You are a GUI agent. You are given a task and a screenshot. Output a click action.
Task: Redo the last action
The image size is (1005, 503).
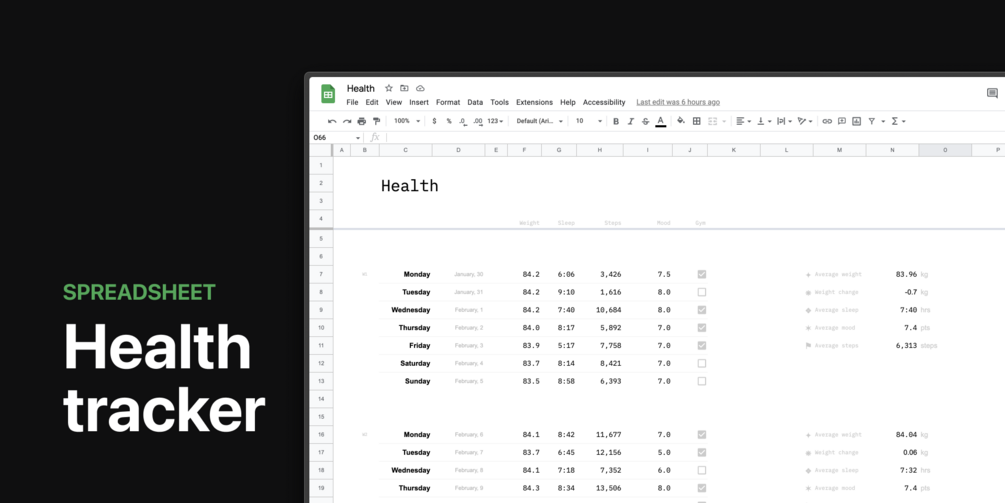point(347,121)
